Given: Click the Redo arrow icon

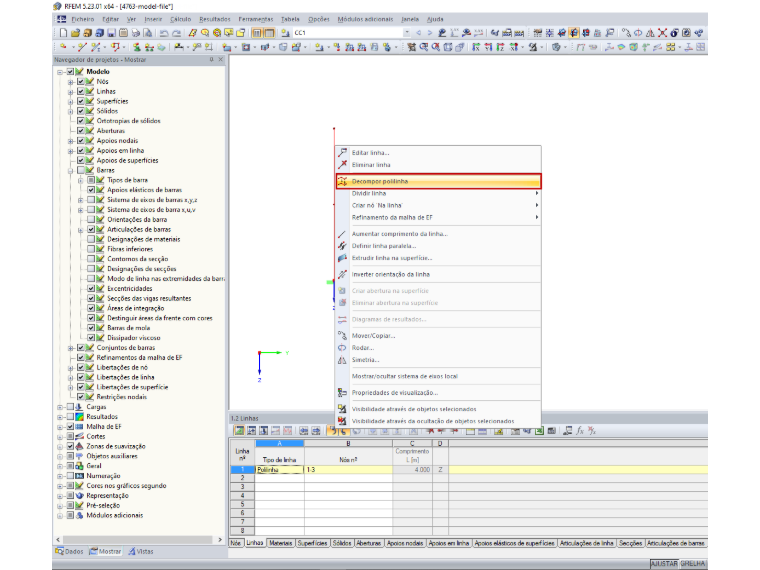Looking at the screenshot, I should coord(176,33).
